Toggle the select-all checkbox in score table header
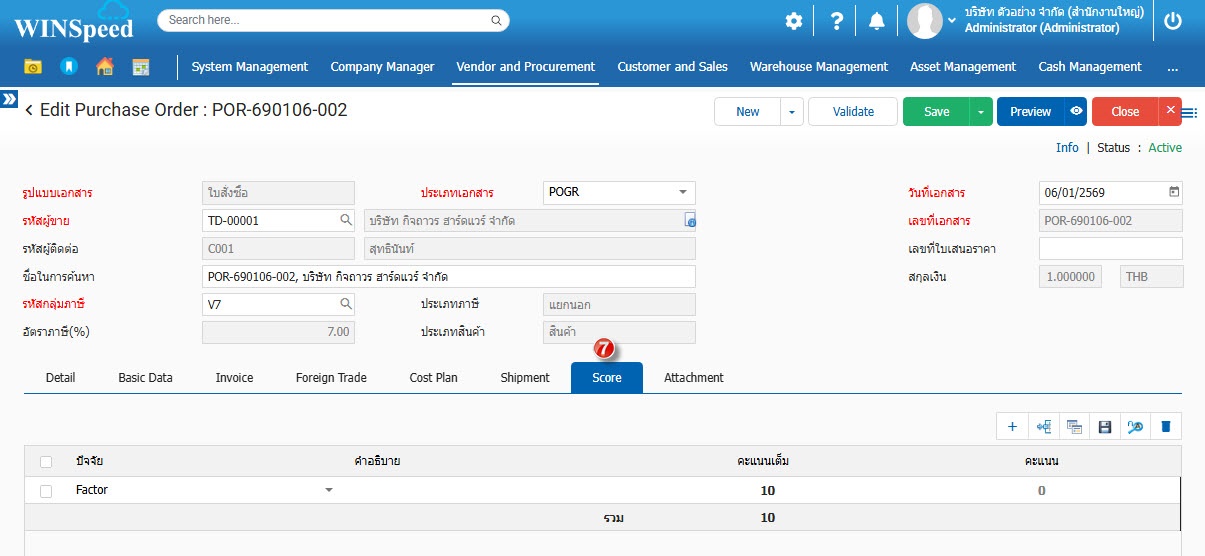The image size is (1205, 556). click(46, 462)
